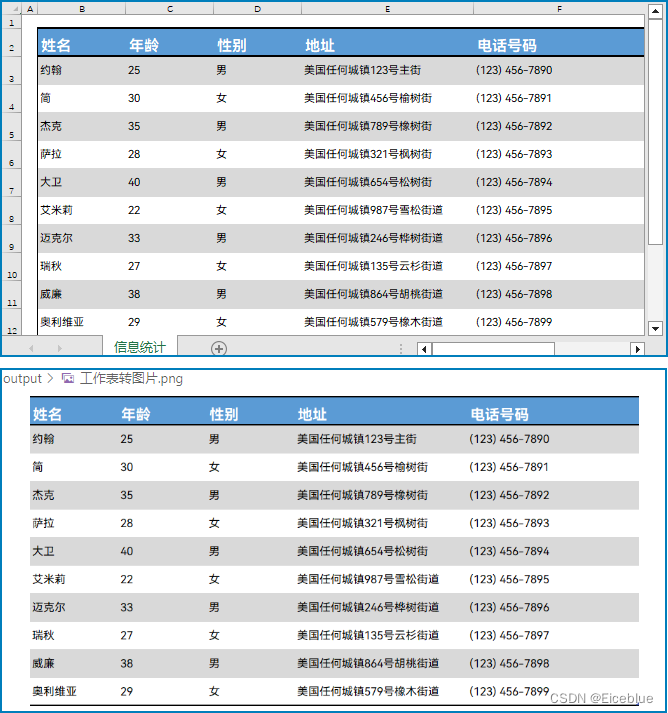
Task: Click the image file icon before 工作表转图片.png
Action: coord(68,378)
